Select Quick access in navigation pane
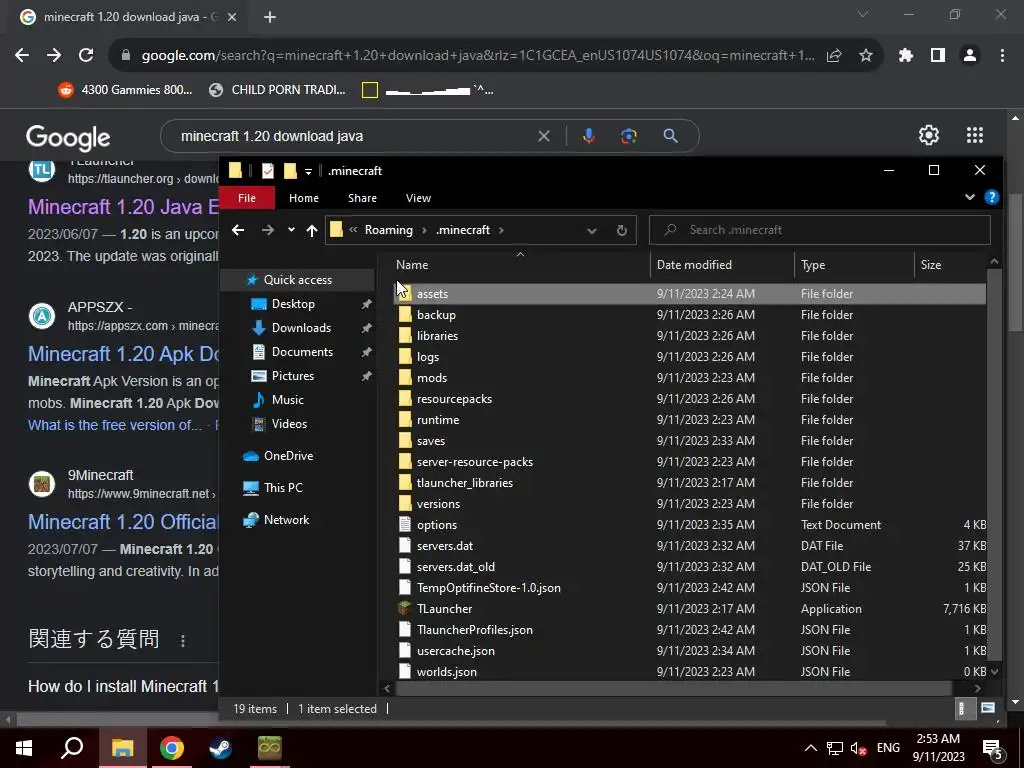The height and width of the screenshot is (768, 1024). [298, 280]
